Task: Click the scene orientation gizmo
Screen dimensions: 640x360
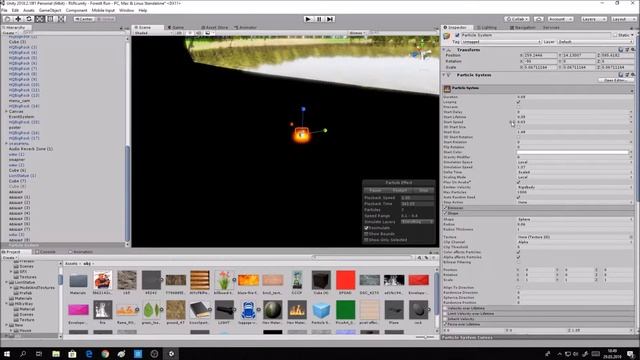Action: click(x=422, y=52)
